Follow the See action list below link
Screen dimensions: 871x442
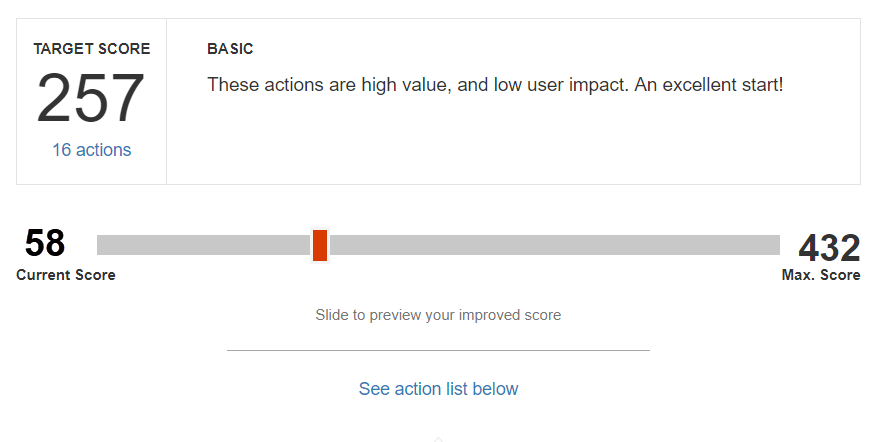438,389
